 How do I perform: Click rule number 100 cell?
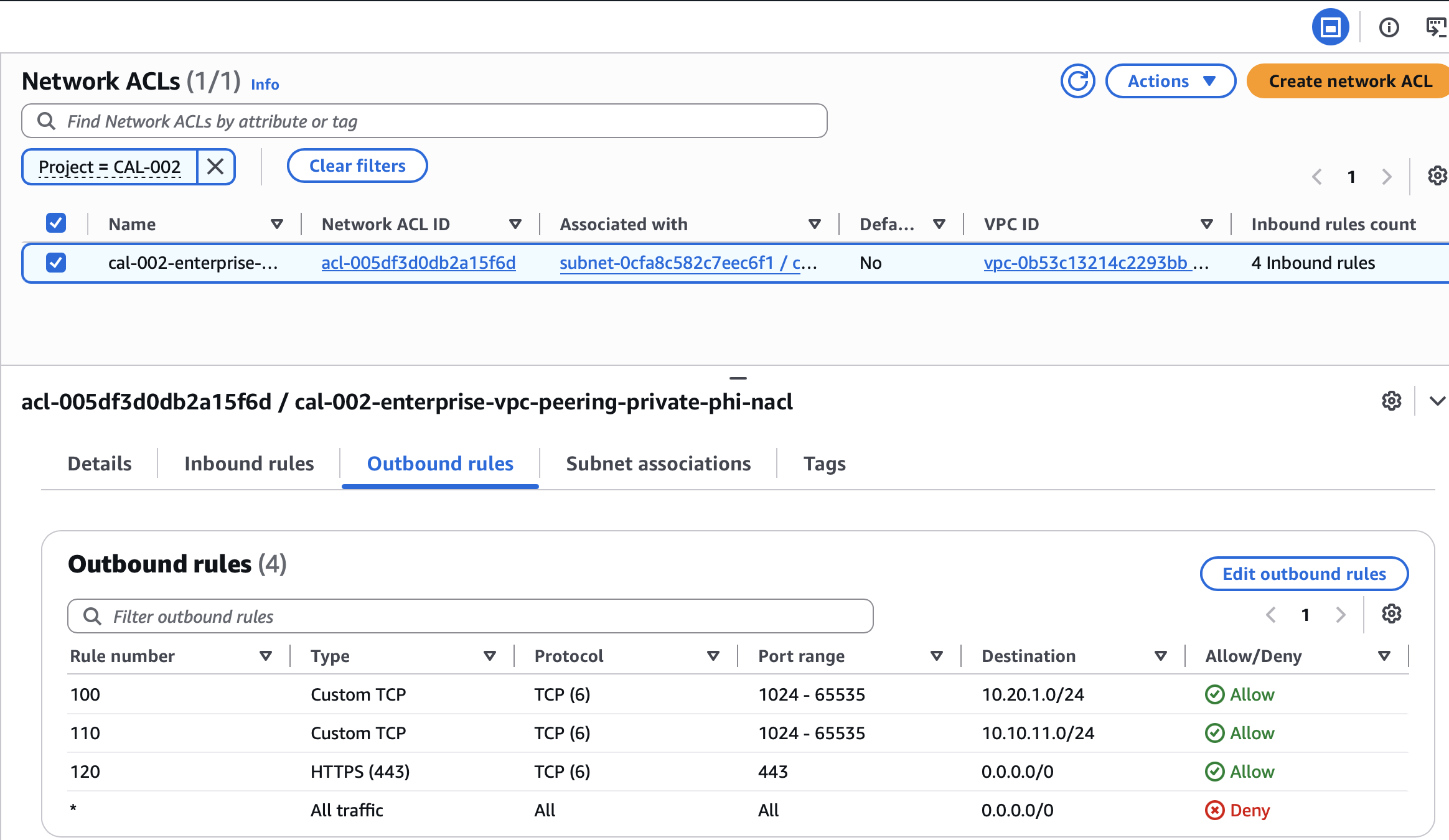click(x=85, y=694)
